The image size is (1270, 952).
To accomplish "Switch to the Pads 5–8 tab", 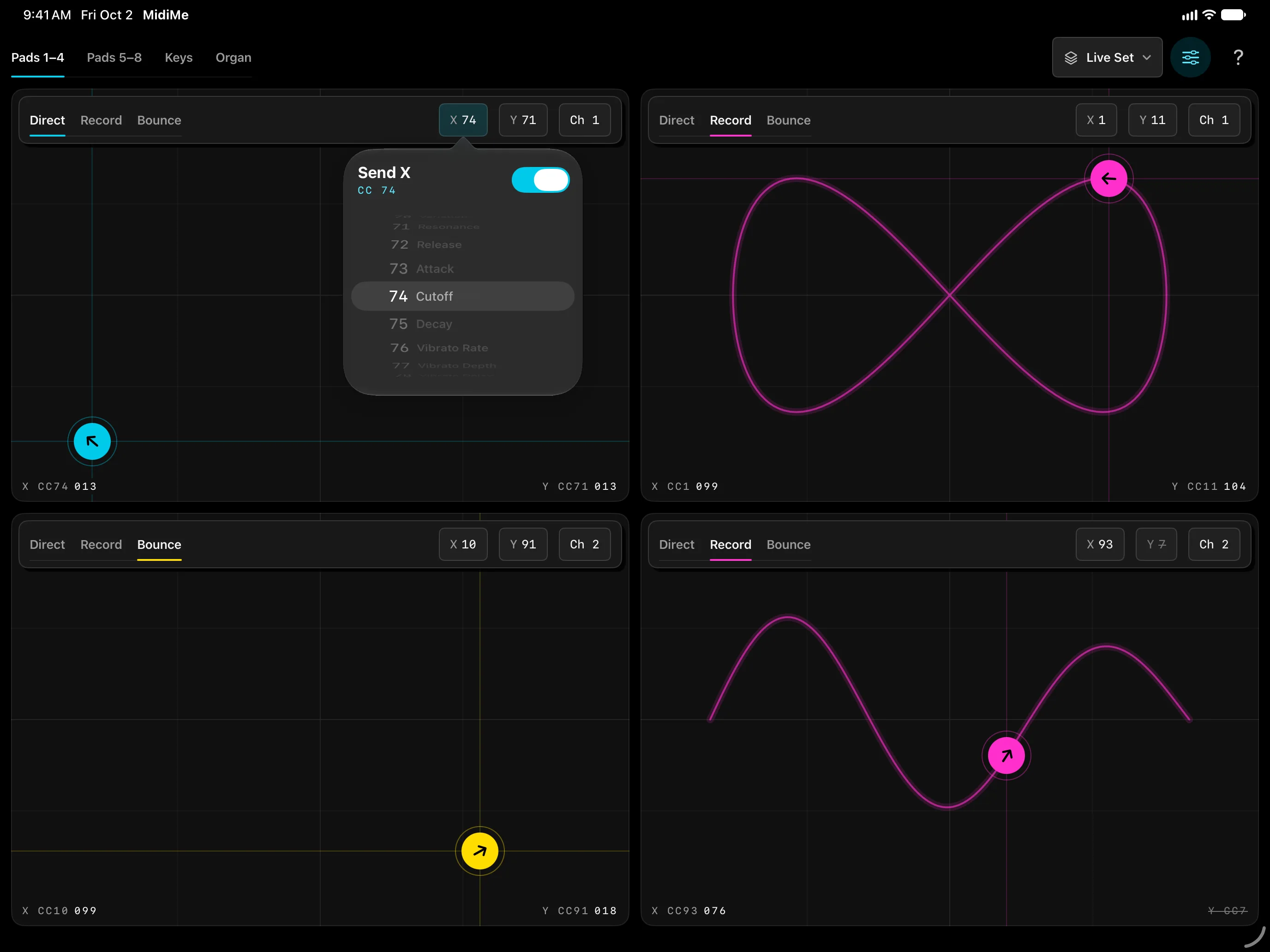I will click(x=114, y=57).
